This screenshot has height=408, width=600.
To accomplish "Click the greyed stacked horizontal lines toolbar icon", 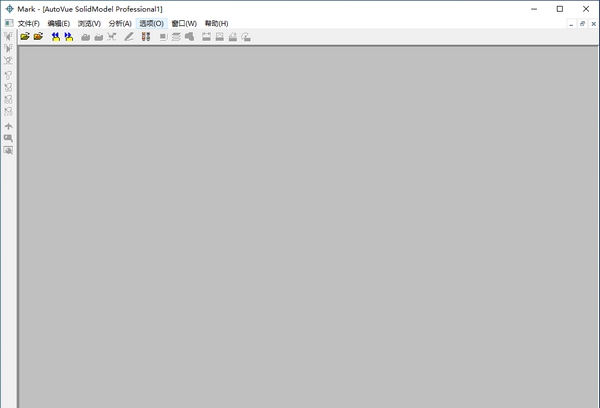I will (x=176, y=37).
